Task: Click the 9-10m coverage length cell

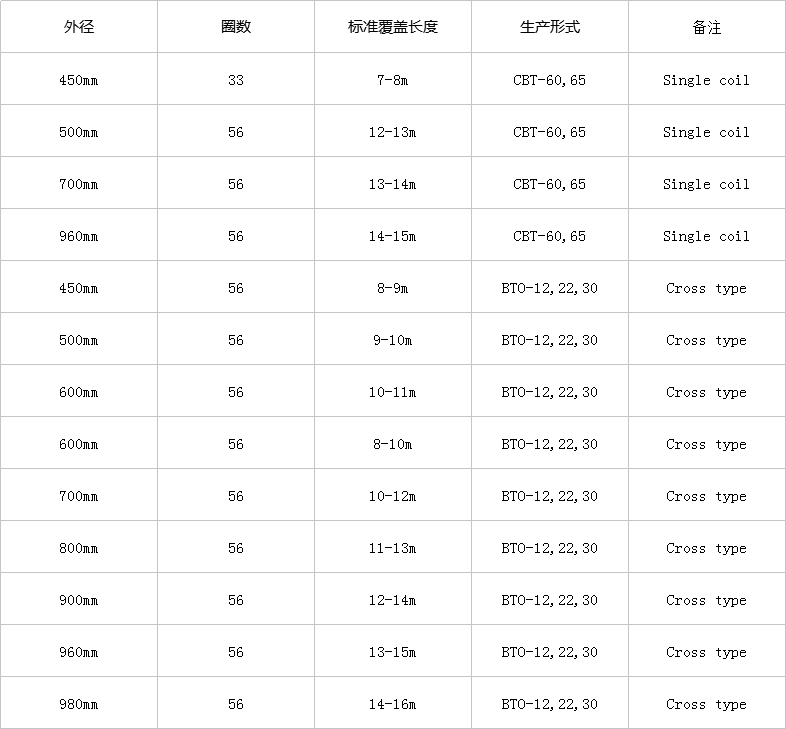Action: tap(392, 340)
